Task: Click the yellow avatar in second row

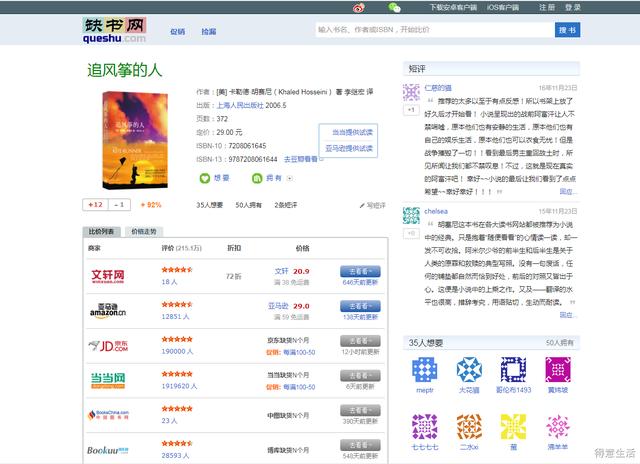Action: (513, 427)
